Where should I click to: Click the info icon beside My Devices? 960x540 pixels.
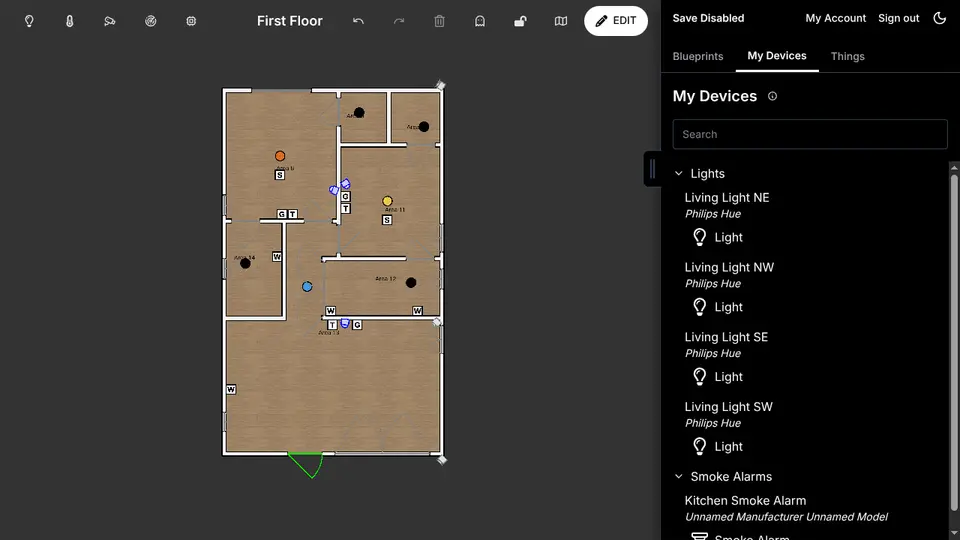773,96
